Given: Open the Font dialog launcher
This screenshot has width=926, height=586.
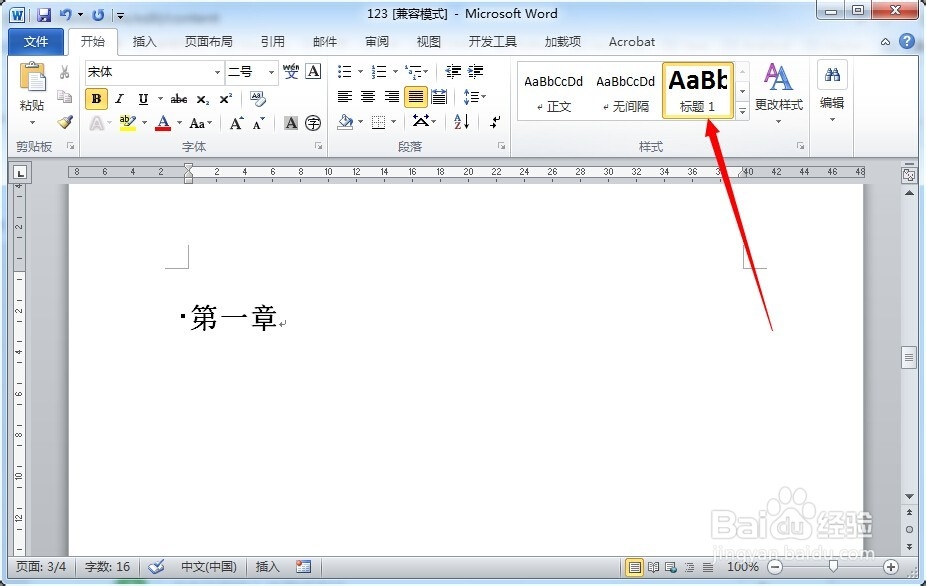Looking at the screenshot, I should coord(318,146).
